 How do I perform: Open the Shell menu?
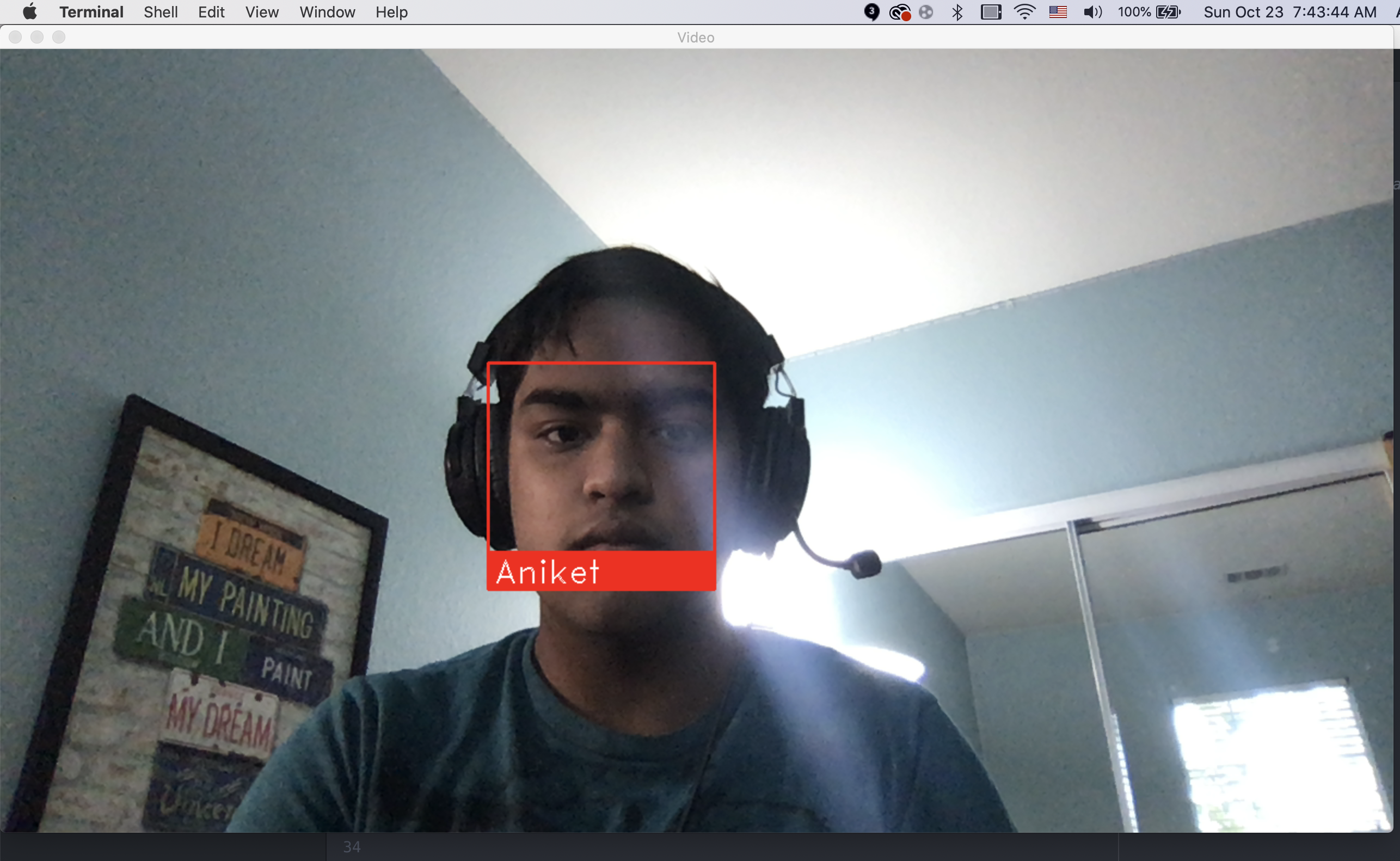tap(161, 12)
